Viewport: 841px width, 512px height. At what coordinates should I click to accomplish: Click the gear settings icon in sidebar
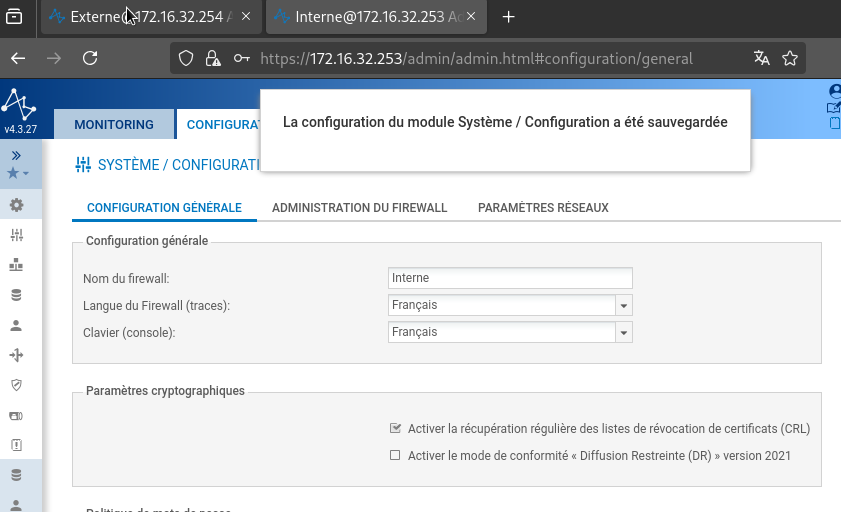pyautogui.click(x=16, y=205)
